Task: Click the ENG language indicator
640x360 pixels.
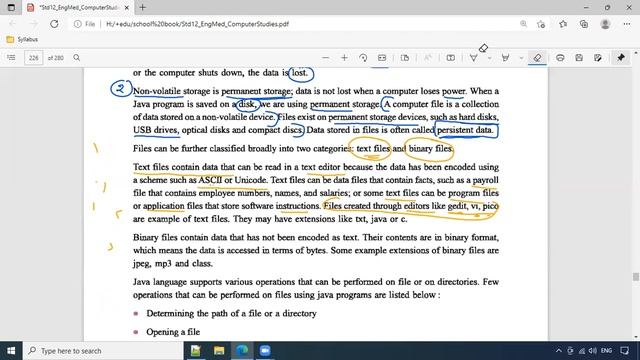Action: click(607, 351)
